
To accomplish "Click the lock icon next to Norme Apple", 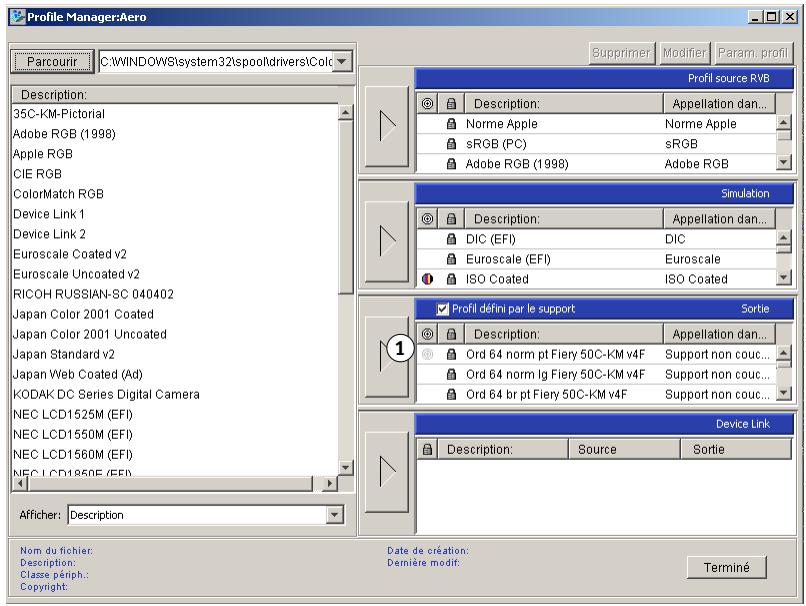I will [x=451, y=124].
